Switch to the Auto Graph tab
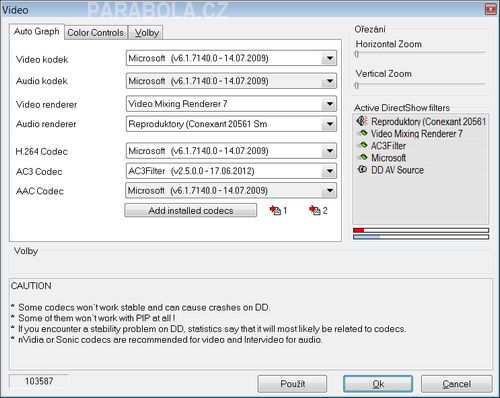500x398 pixels. (37, 32)
